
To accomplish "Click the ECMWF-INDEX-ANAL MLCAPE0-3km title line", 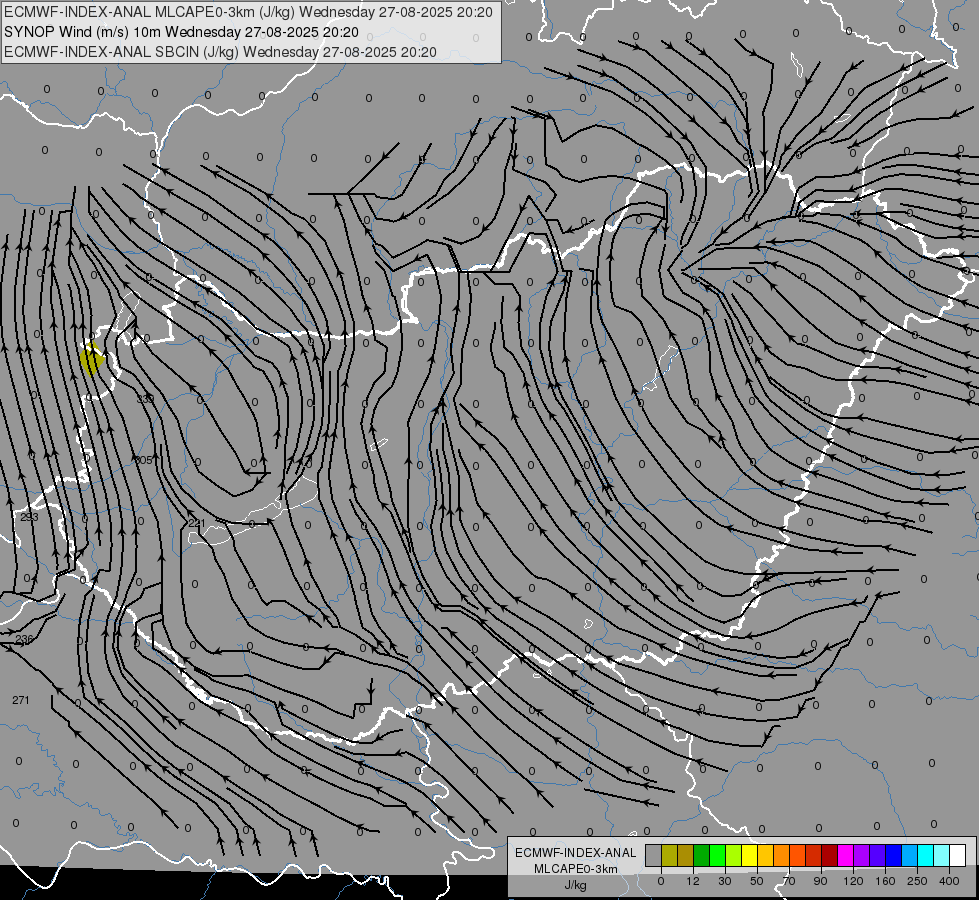I will pyautogui.click(x=248, y=12).
